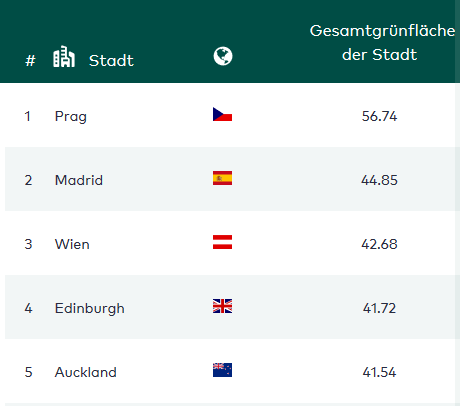Click the vertical scrollbar on right edge

(457, 203)
